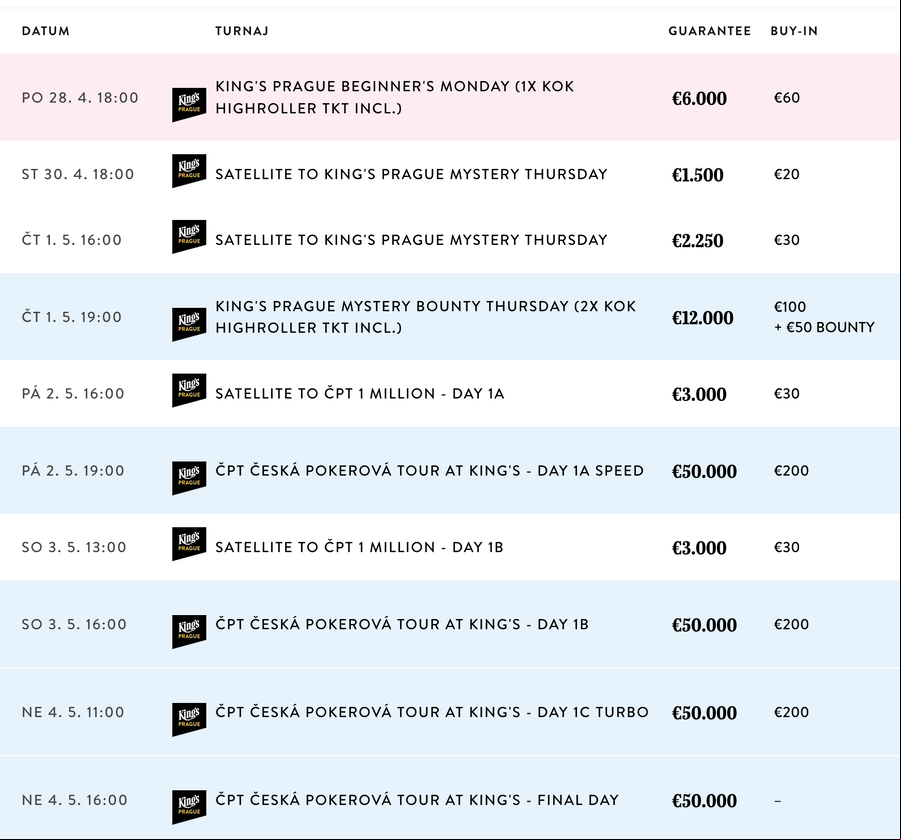The height and width of the screenshot is (840, 901).
Task: Click King's logo beside Mystery Bounty Thursday
Action: [189, 324]
